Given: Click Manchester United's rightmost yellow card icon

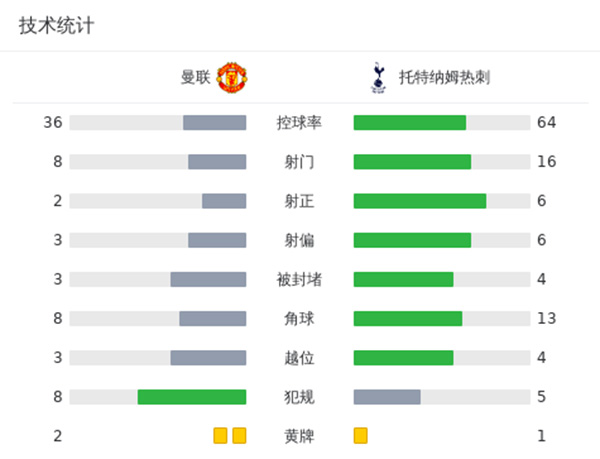Looking at the screenshot, I should point(239,436).
